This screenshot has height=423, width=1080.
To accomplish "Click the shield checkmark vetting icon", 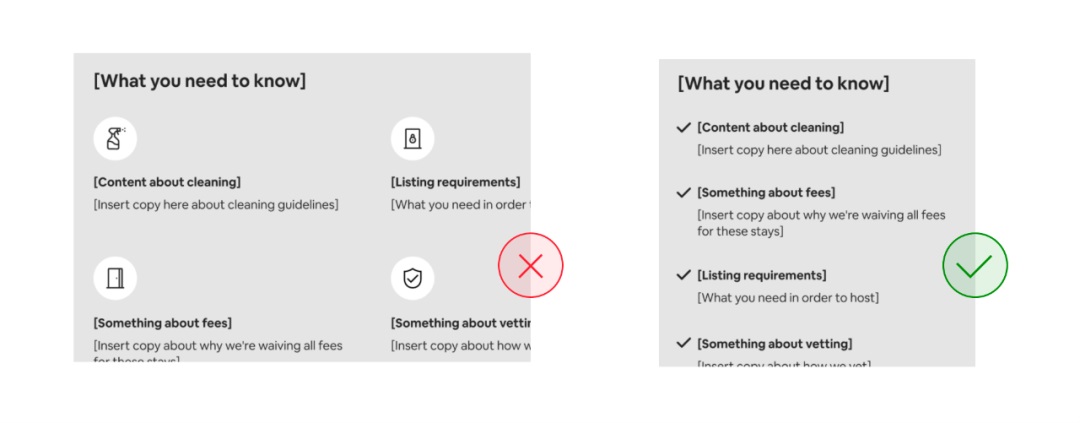I will (413, 278).
